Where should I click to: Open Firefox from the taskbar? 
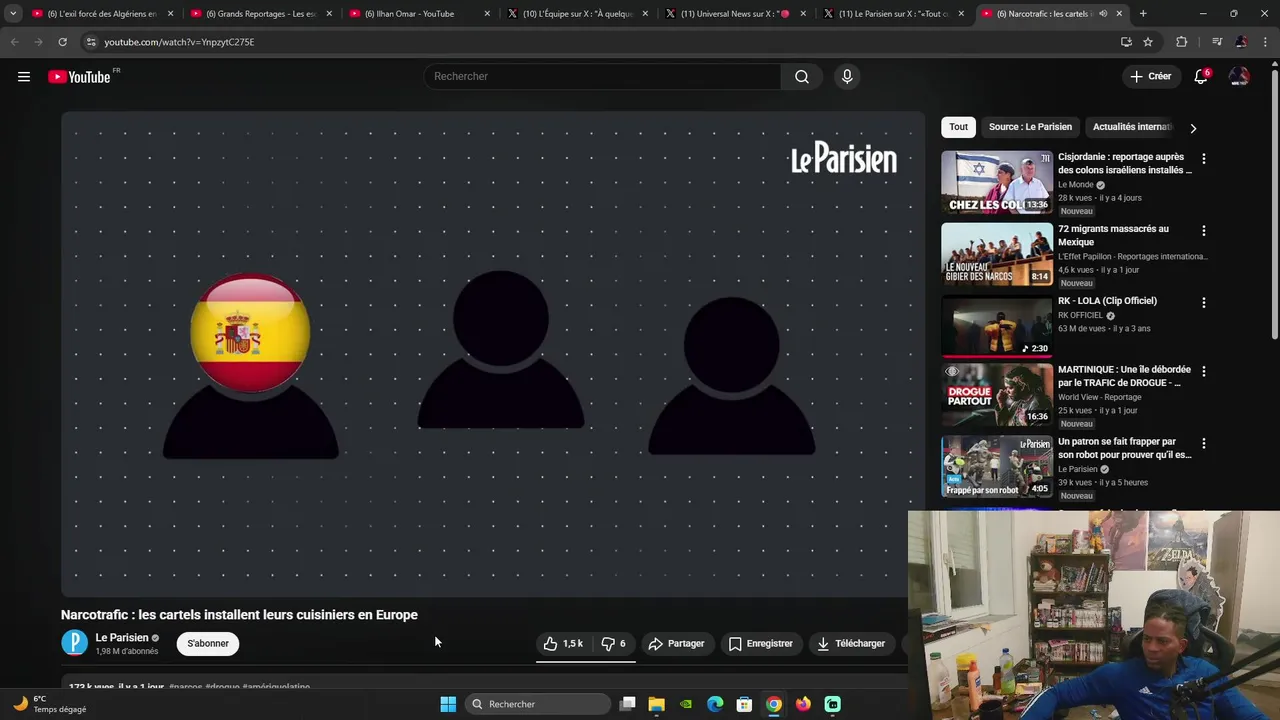pos(803,704)
